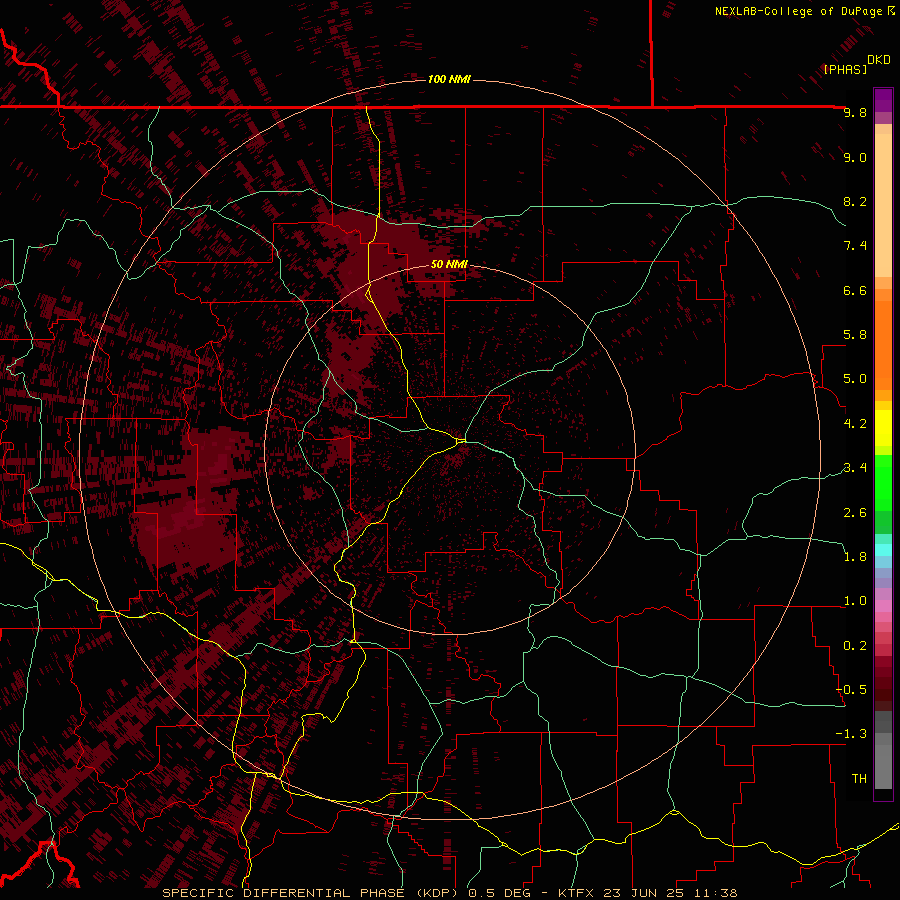Pick the yellow segment of the color scale
Image resolution: width=900 pixels, height=900 pixels.
(x=883, y=428)
